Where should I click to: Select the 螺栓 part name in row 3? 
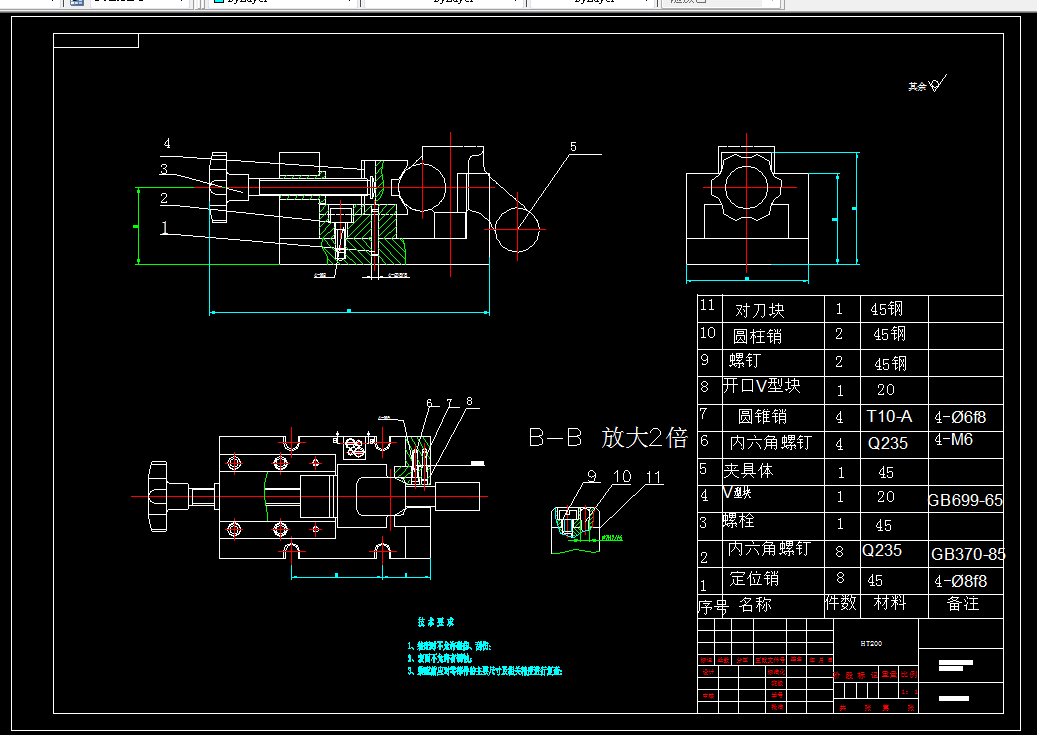point(738,521)
